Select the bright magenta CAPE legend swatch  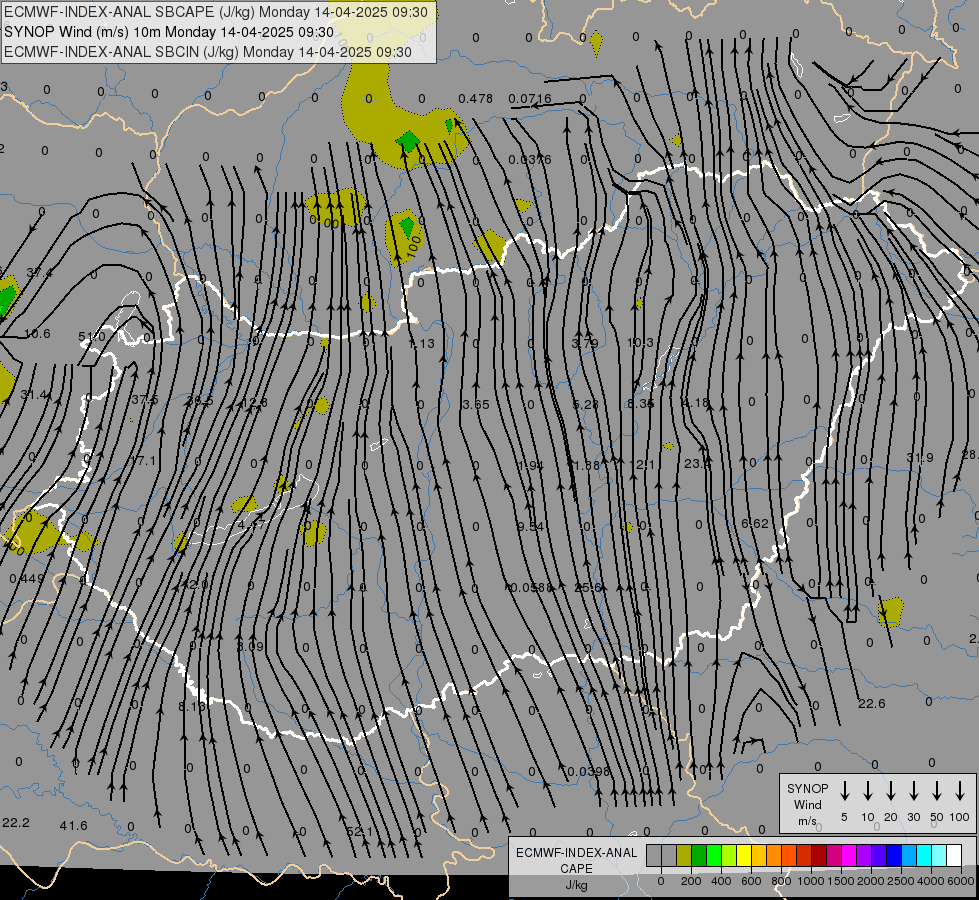(849, 856)
